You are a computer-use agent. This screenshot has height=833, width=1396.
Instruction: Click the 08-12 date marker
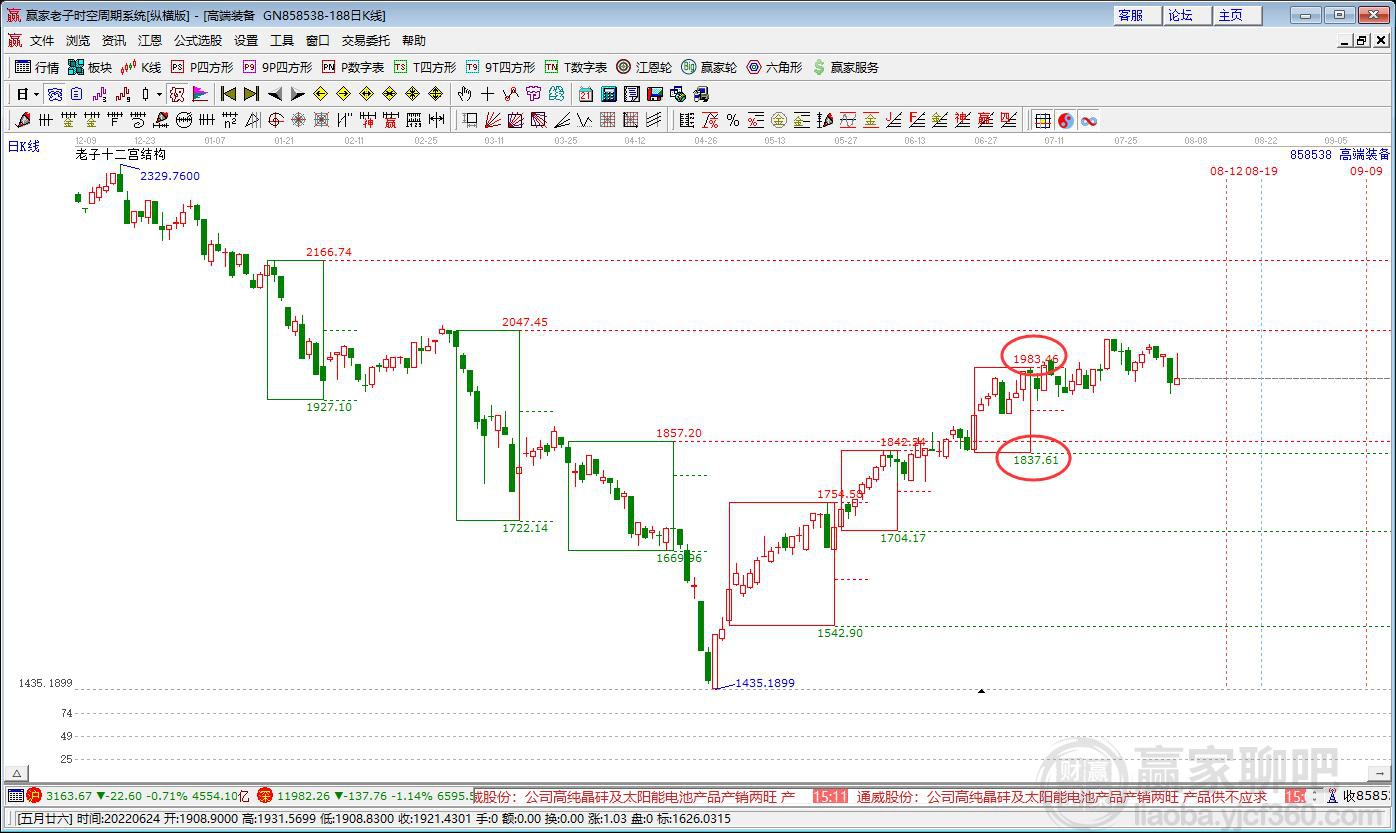pyautogui.click(x=1226, y=171)
